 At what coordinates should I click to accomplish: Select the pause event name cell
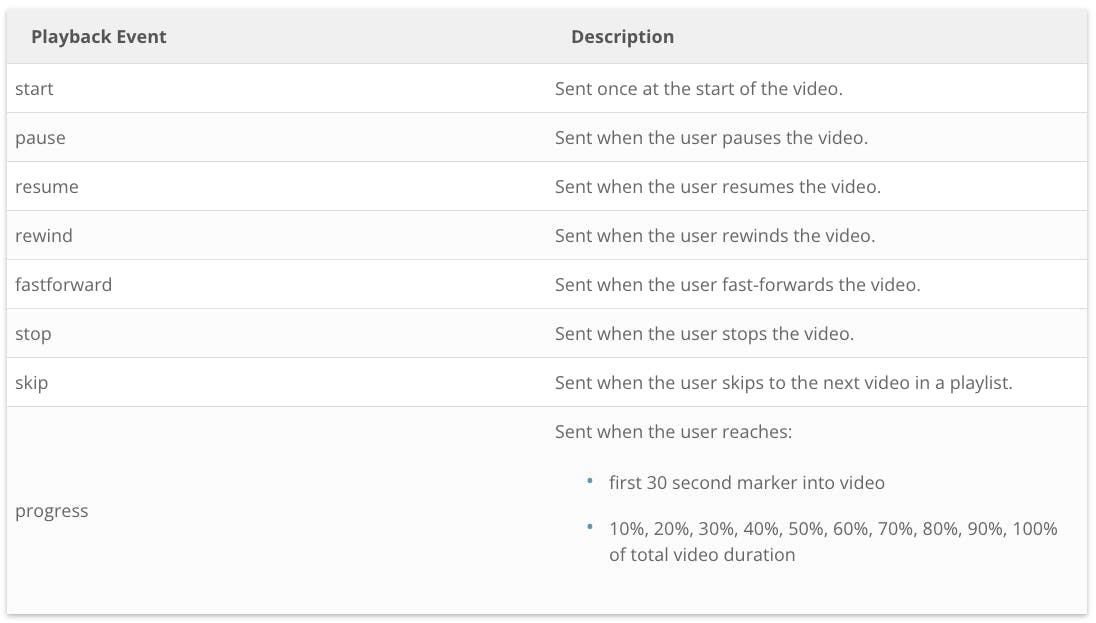click(40, 138)
